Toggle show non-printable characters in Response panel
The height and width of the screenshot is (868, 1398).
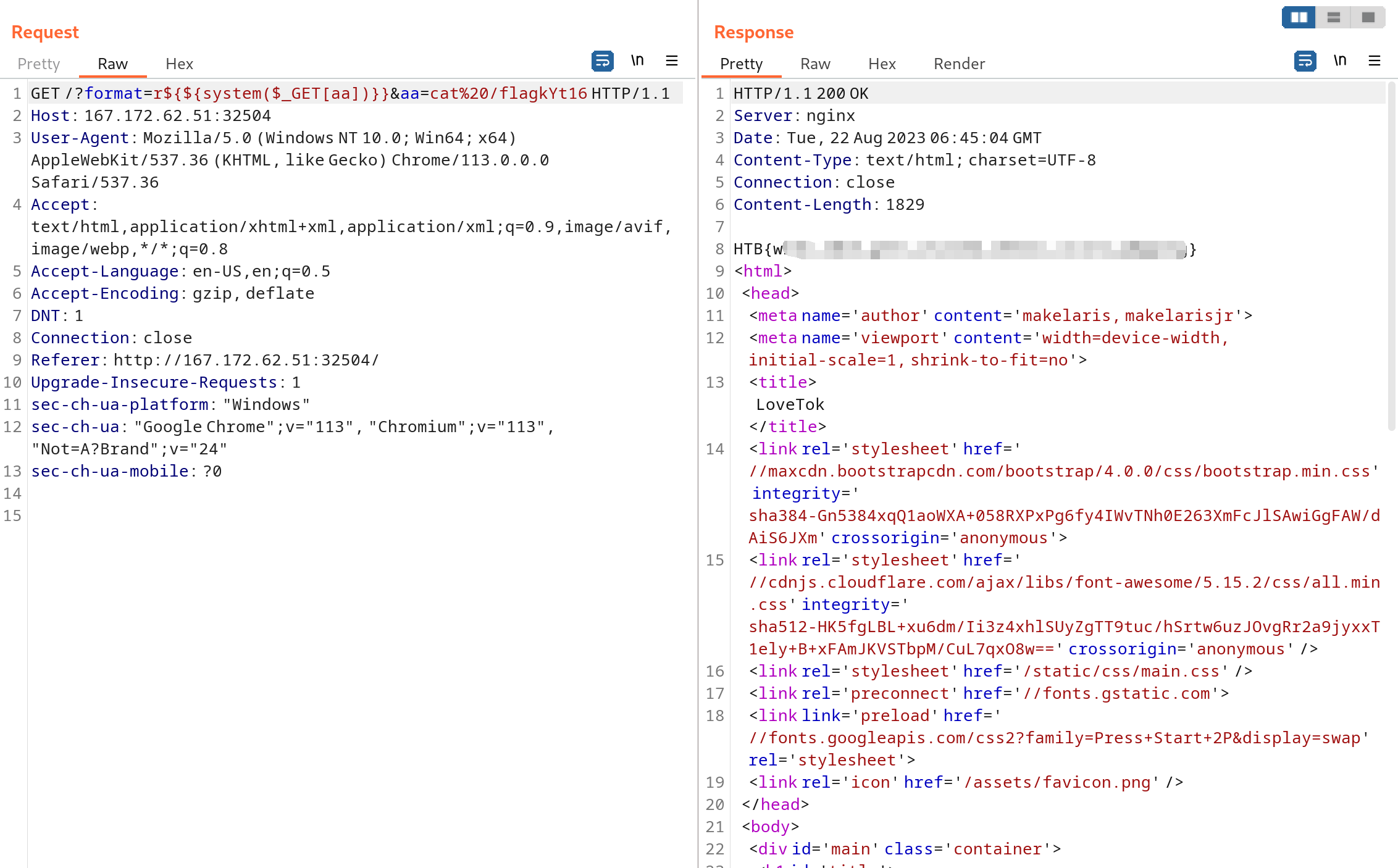[1340, 61]
